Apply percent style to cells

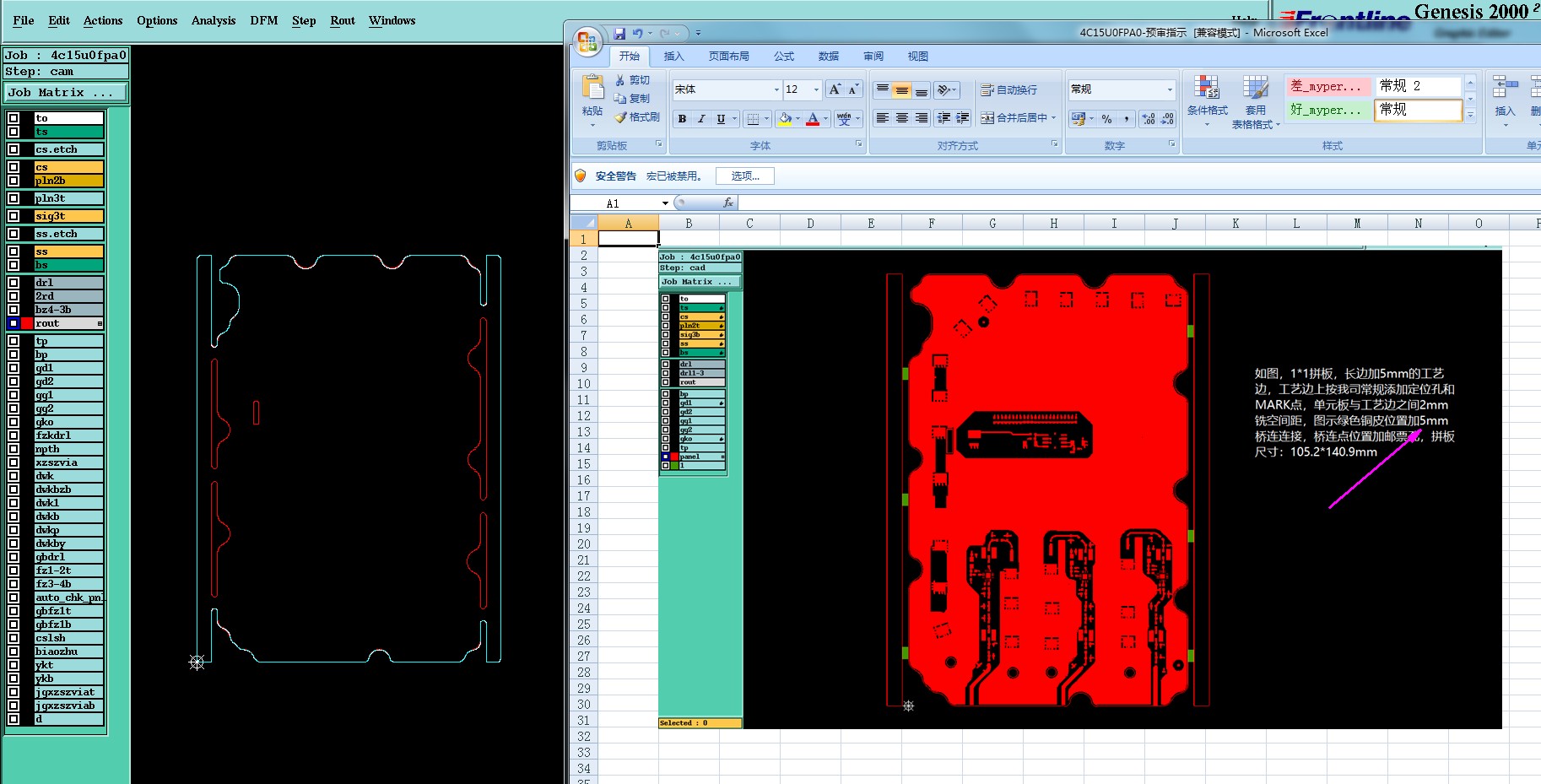pos(1106,119)
